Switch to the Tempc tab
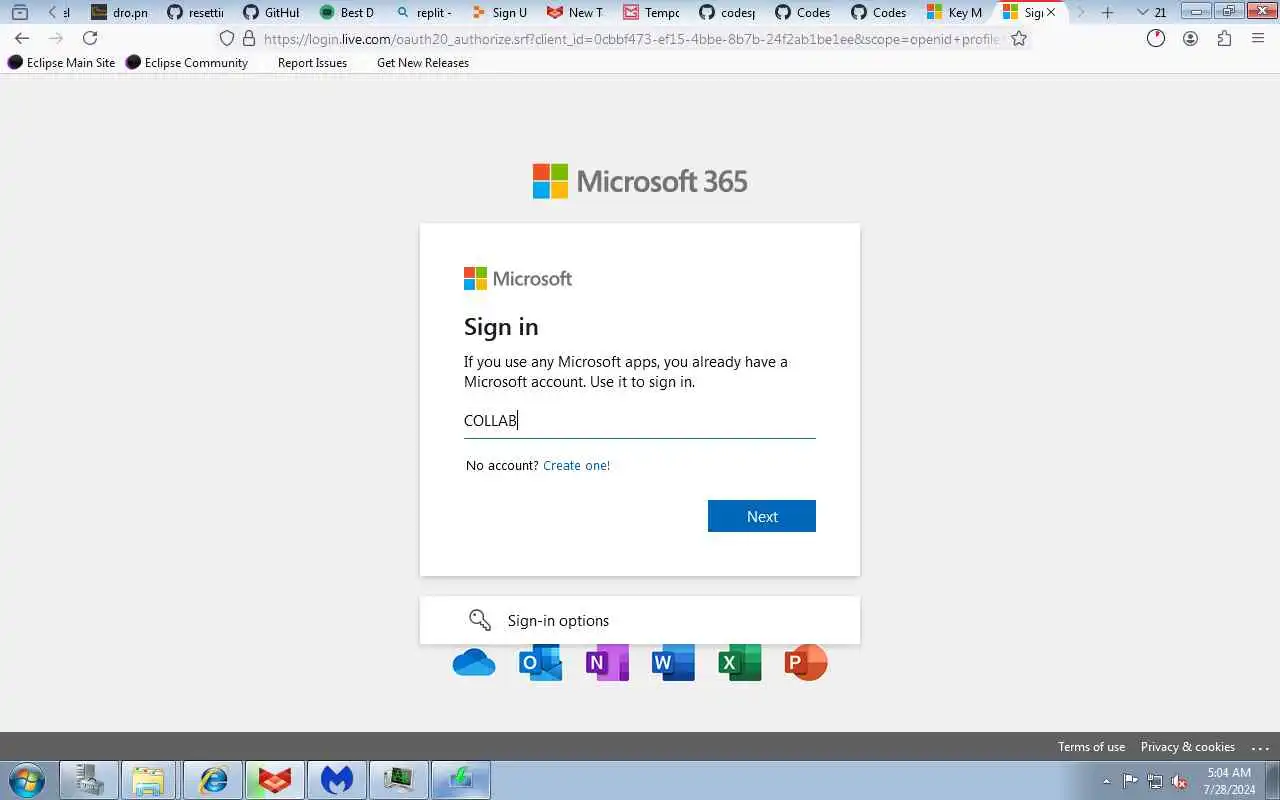 pos(652,12)
